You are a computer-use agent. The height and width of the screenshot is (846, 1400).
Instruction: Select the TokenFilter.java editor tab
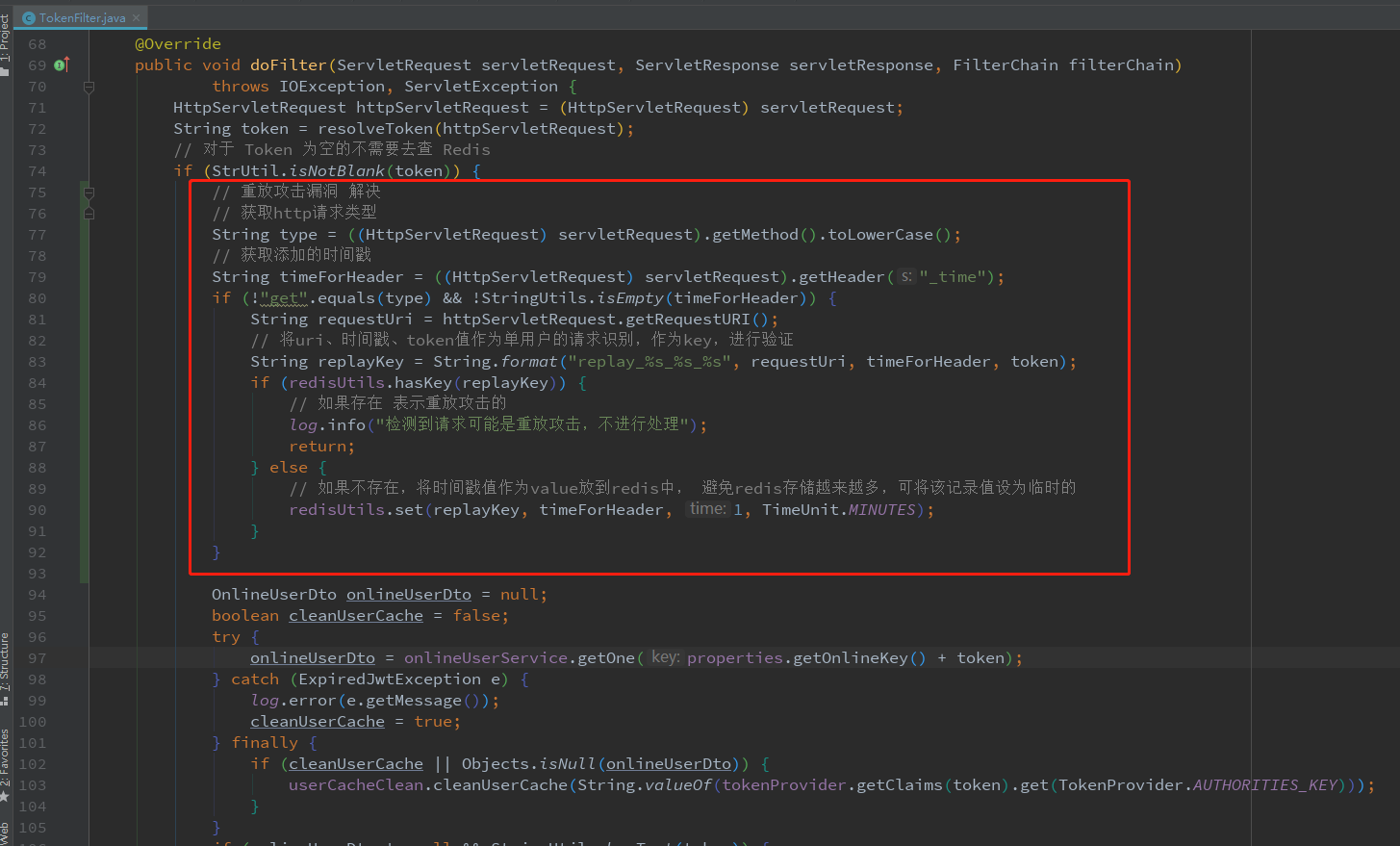coord(82,17)
